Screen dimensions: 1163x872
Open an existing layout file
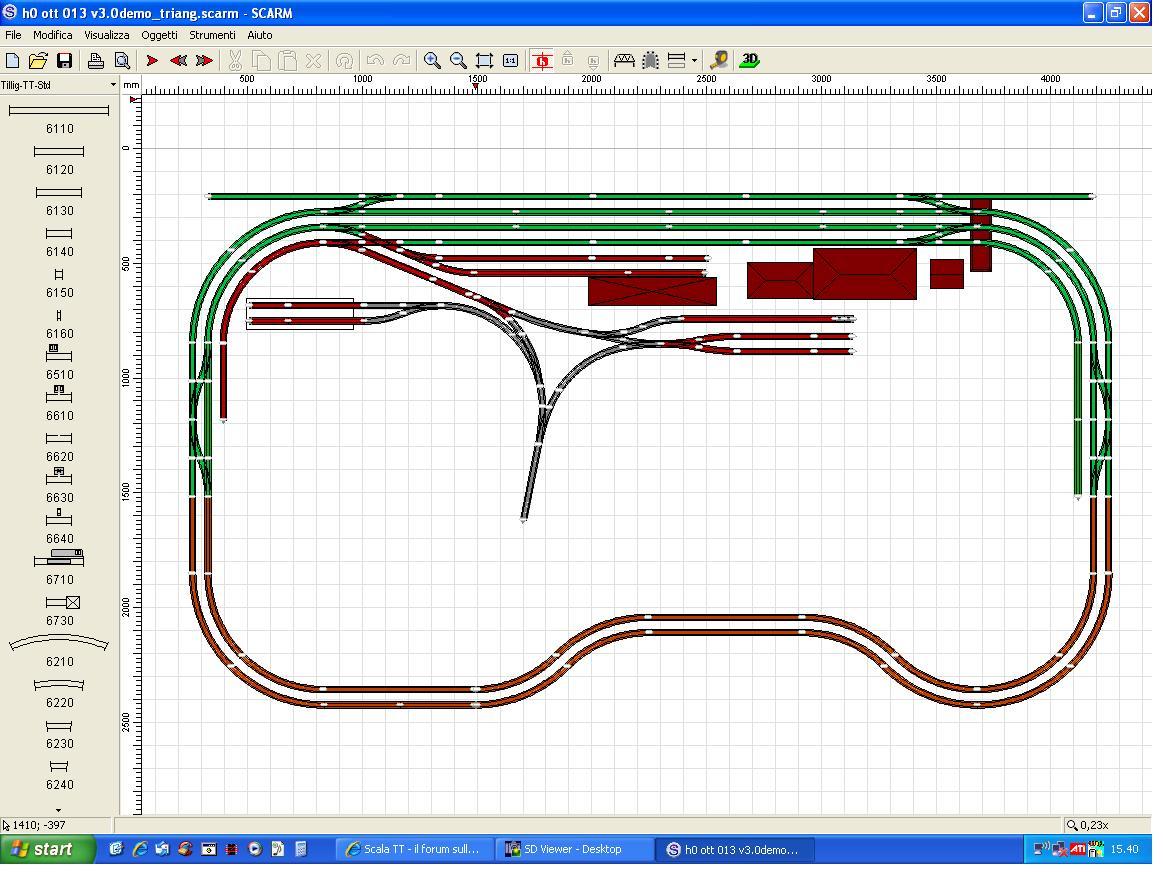click(38, 61)
